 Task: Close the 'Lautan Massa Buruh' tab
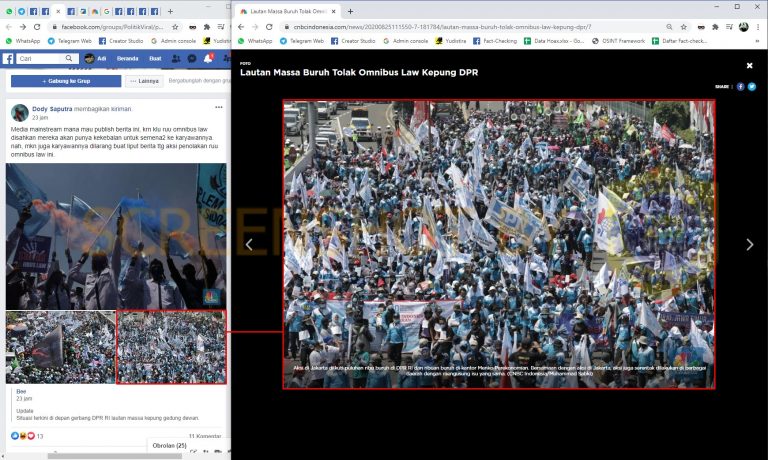(334, 11)
